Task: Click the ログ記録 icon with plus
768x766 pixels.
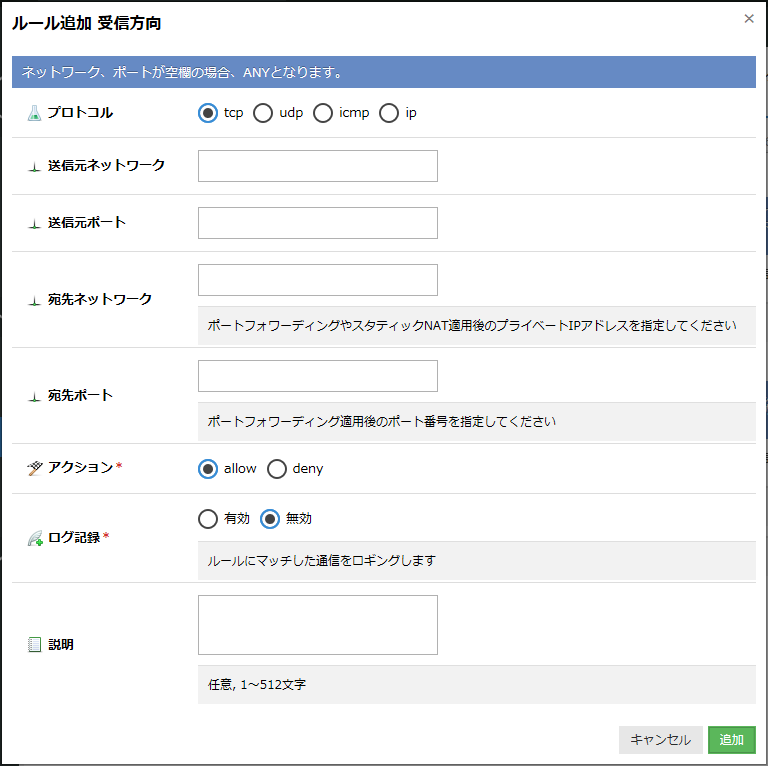Action: (x=35, y=538)
